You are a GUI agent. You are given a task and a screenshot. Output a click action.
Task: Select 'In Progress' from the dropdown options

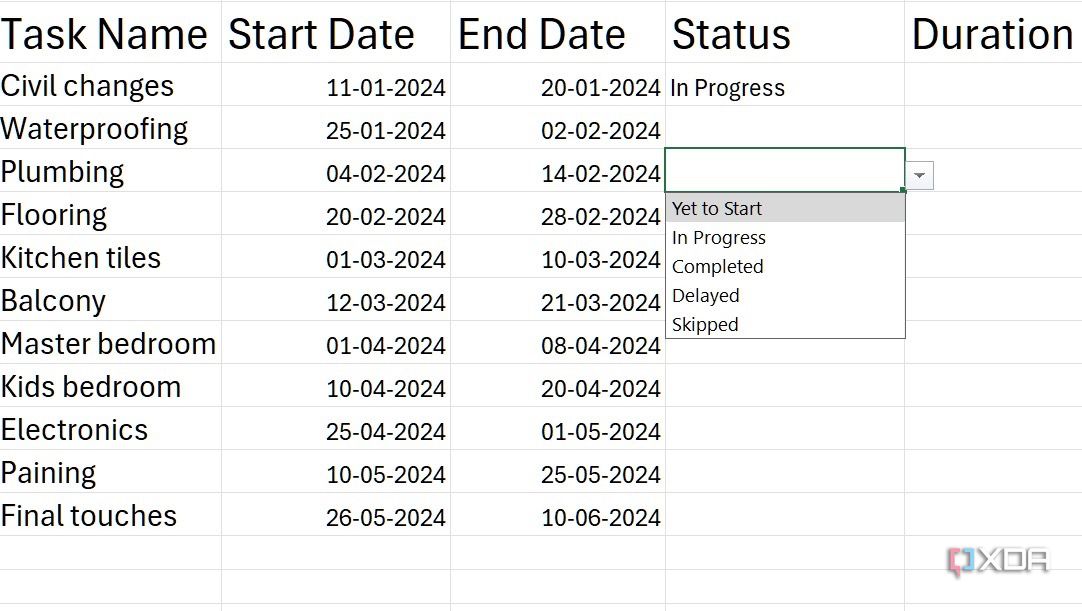tap(718, 237)
